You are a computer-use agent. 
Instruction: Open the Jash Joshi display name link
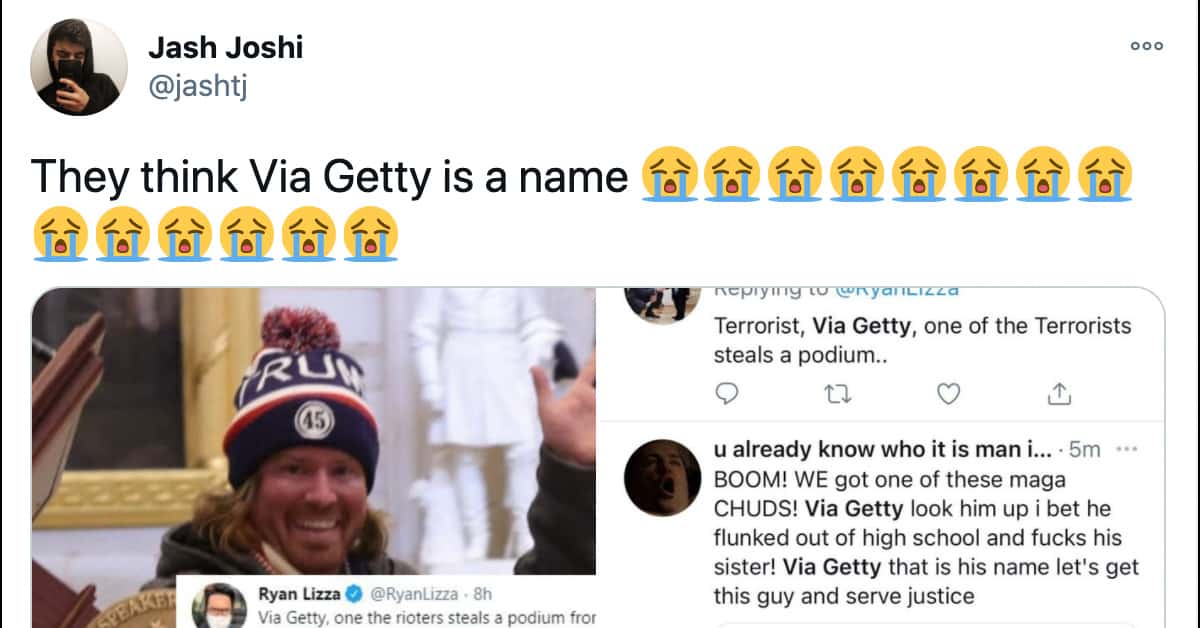tap(225, 46)
